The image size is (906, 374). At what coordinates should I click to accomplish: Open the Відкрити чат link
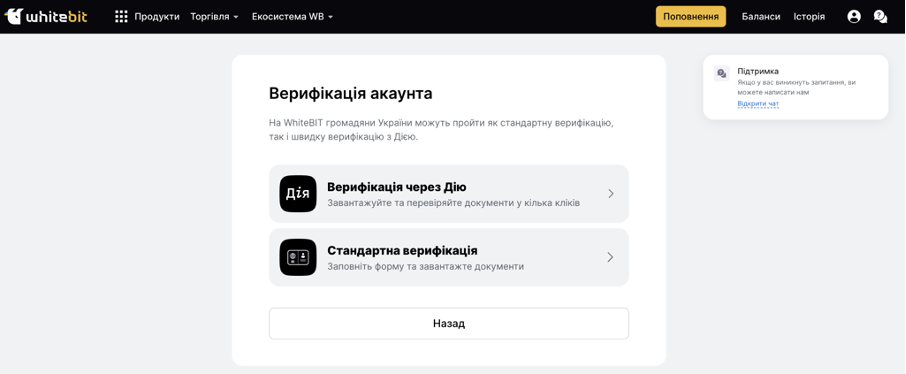pos(758,103)
